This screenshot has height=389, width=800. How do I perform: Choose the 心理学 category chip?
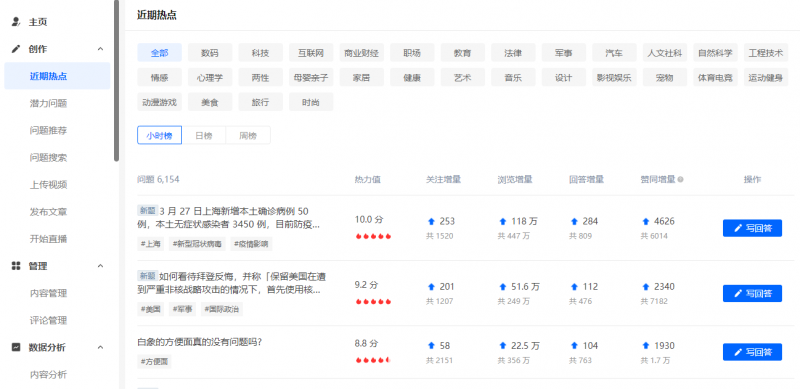[x=210, y=78]
